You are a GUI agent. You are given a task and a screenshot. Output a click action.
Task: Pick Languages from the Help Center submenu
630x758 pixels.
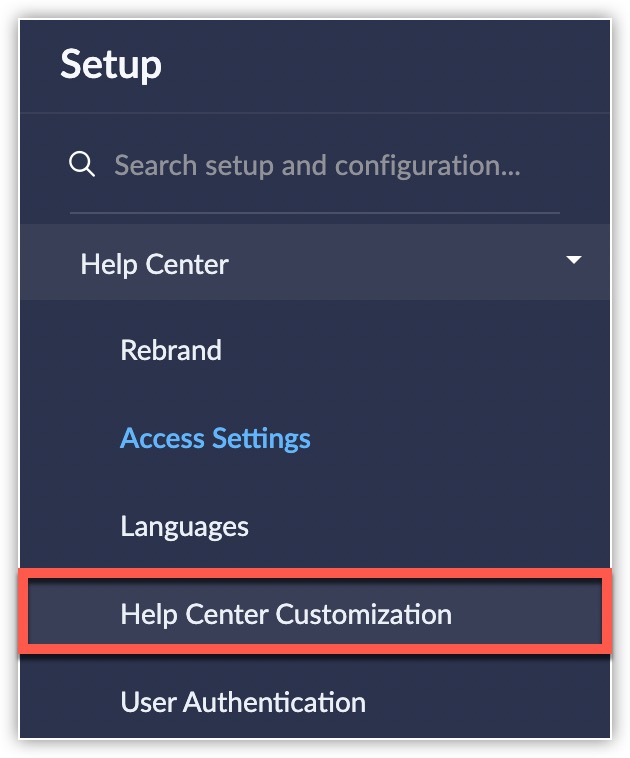tap(184, 526)
